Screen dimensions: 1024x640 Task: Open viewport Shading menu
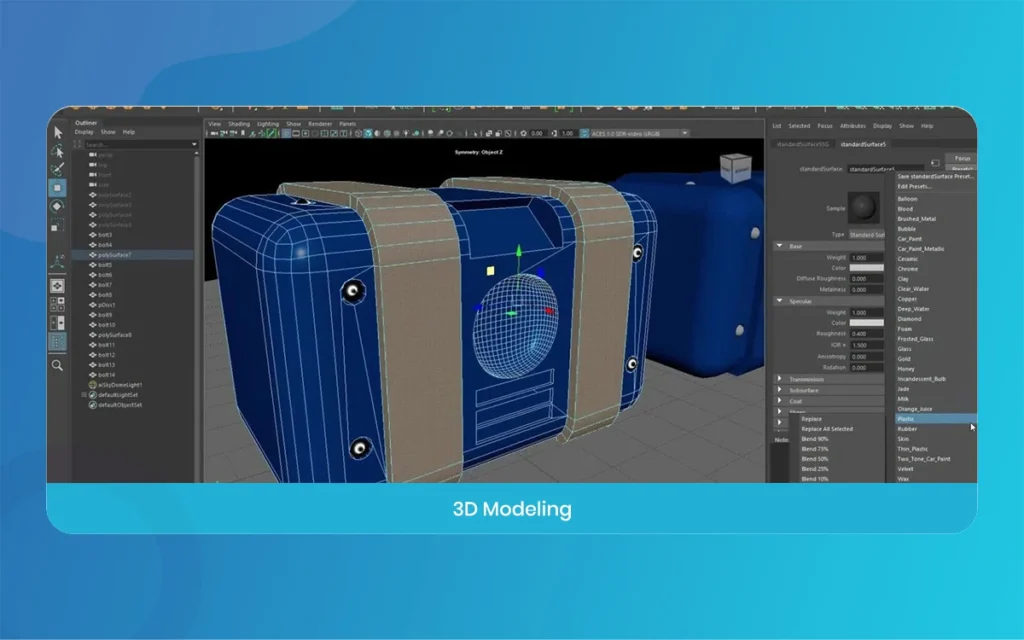239,124
